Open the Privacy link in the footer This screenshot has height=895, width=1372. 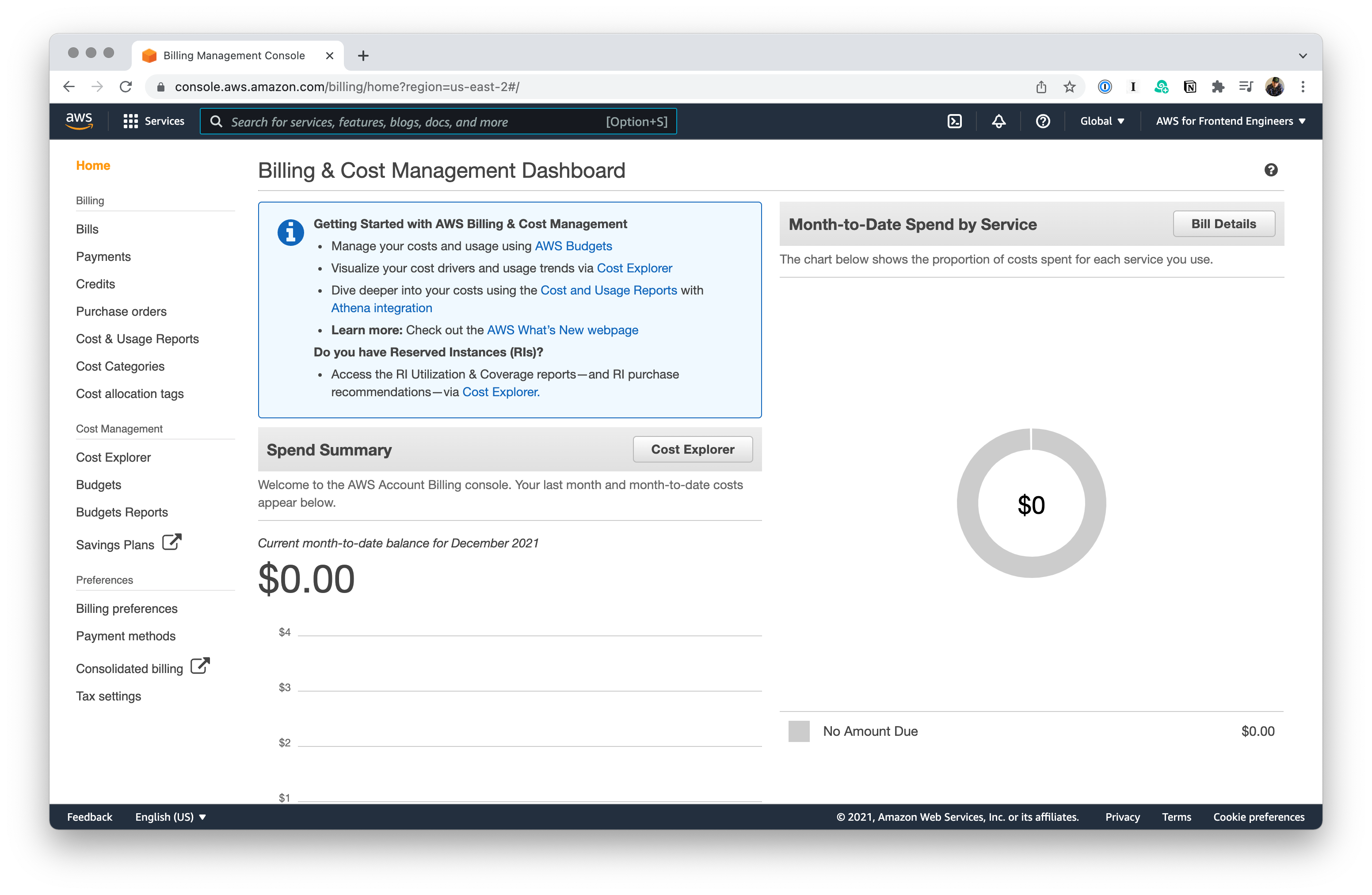tap(1122, 817)
